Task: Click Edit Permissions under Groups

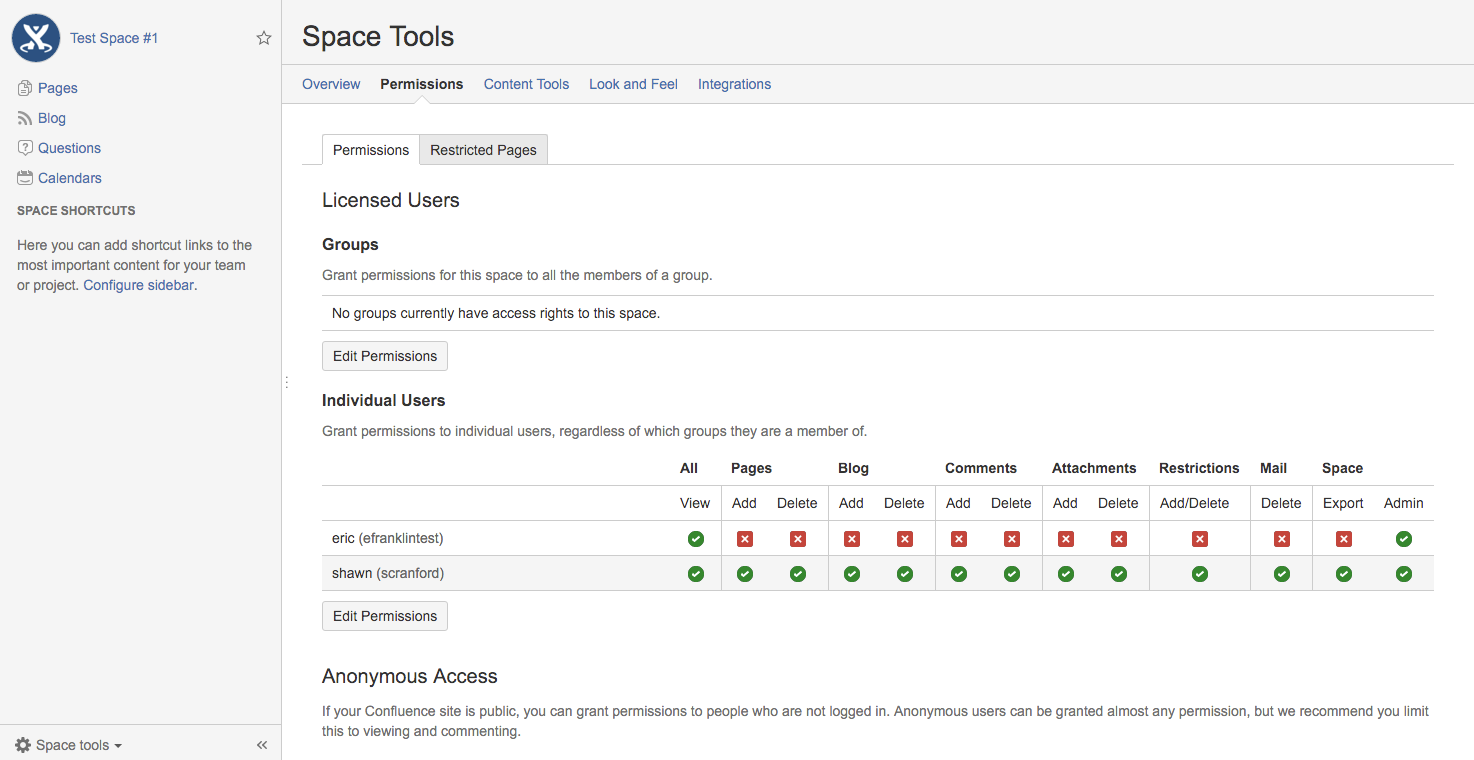Action: [x=384, y=356]
